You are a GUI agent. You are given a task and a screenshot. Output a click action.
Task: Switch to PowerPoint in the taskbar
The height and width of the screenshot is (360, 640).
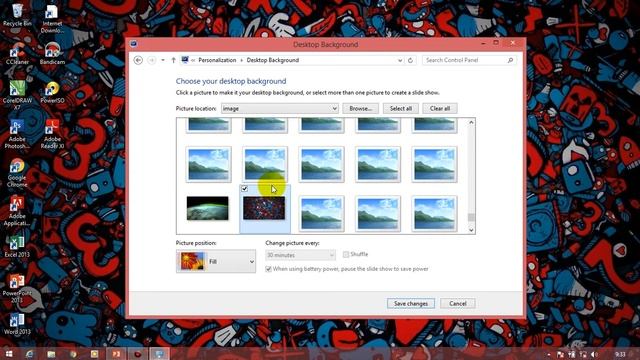[116, 354]
